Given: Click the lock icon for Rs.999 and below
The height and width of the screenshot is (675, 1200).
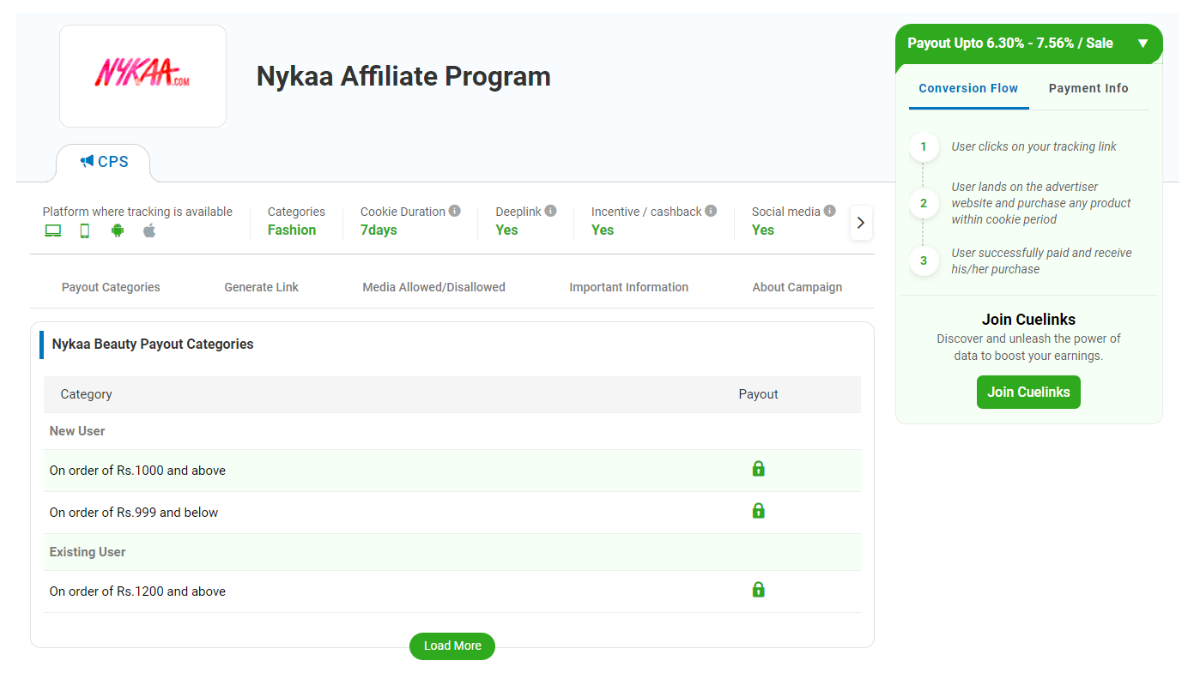Looking at the screenshot, I should (758, 510).
